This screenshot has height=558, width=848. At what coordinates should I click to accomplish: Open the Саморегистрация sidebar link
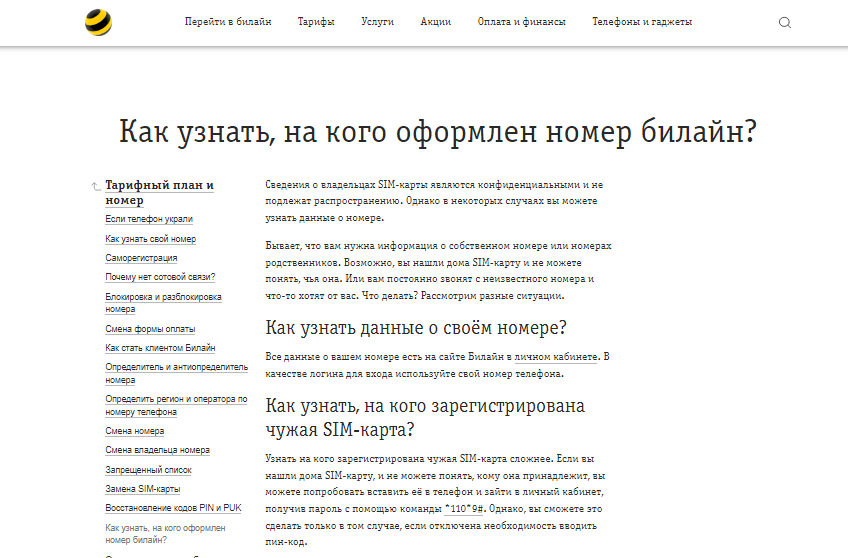pos(141,258)
